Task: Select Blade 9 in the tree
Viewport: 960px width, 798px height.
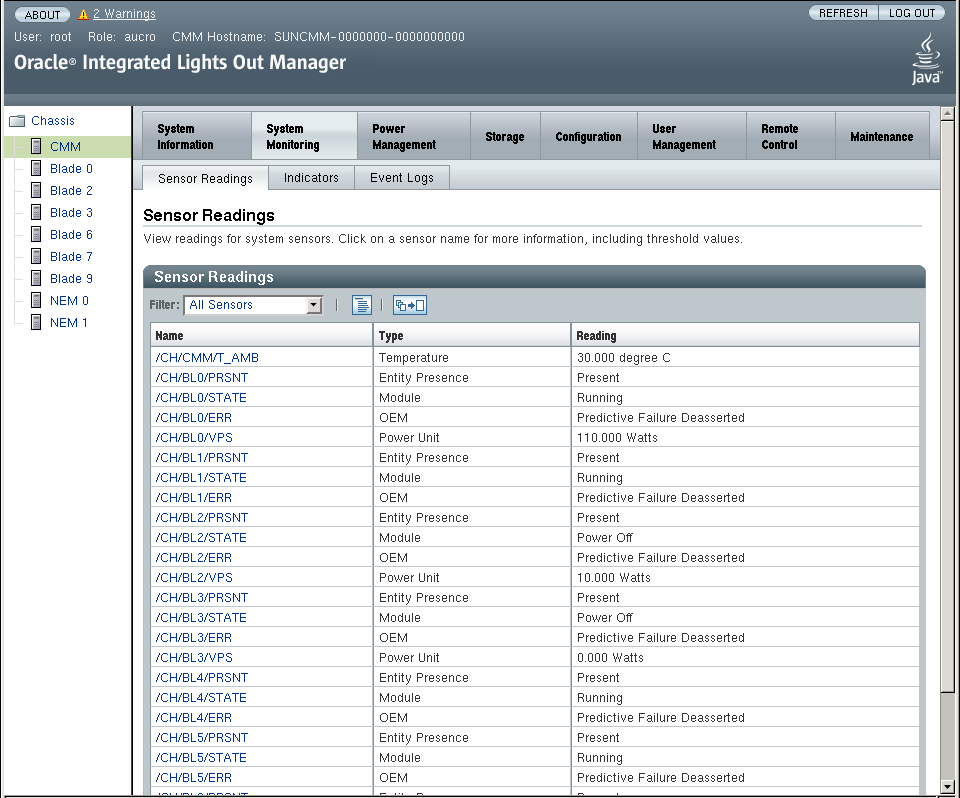Action: click(x=71, y=279)
